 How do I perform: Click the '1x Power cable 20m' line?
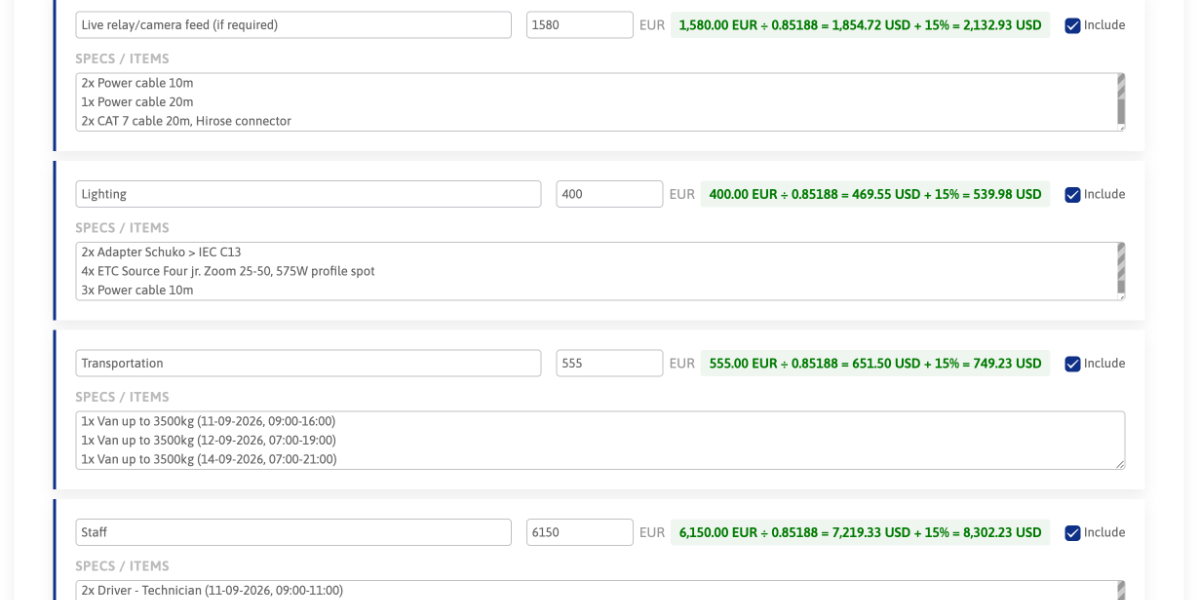click(x=137, y=102)
